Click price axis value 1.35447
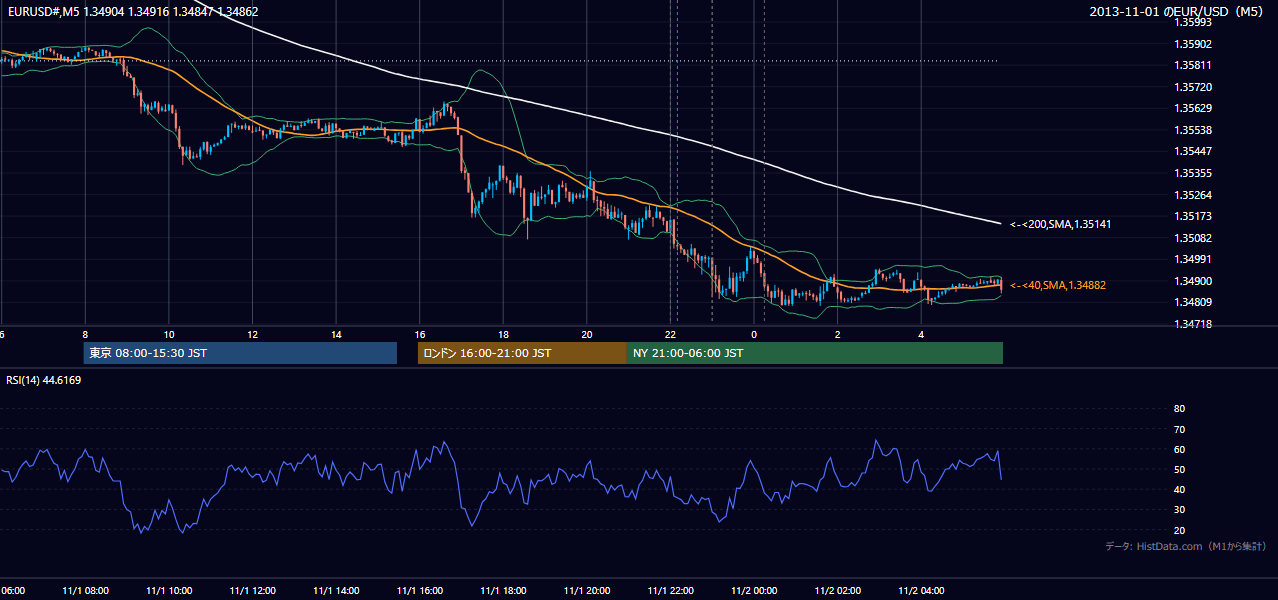This screenshot has height=600, width=1278. [1192, 152]
